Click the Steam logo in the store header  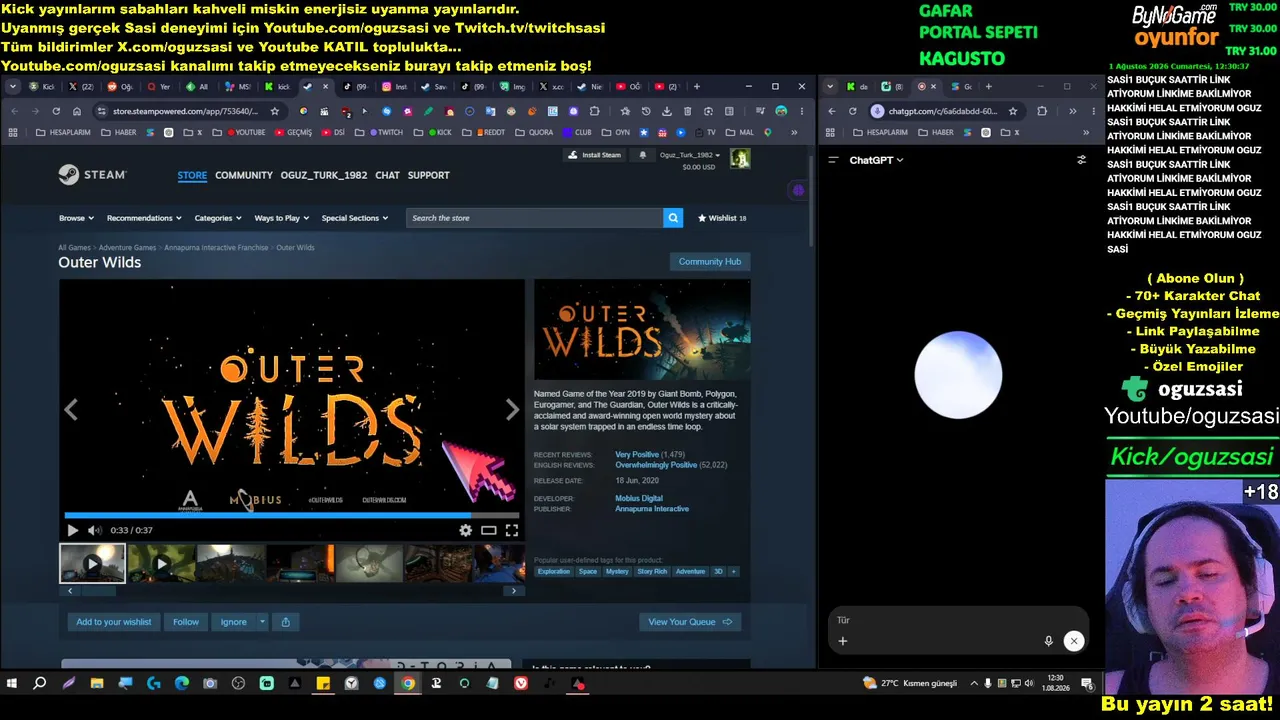tap(92, 175)
